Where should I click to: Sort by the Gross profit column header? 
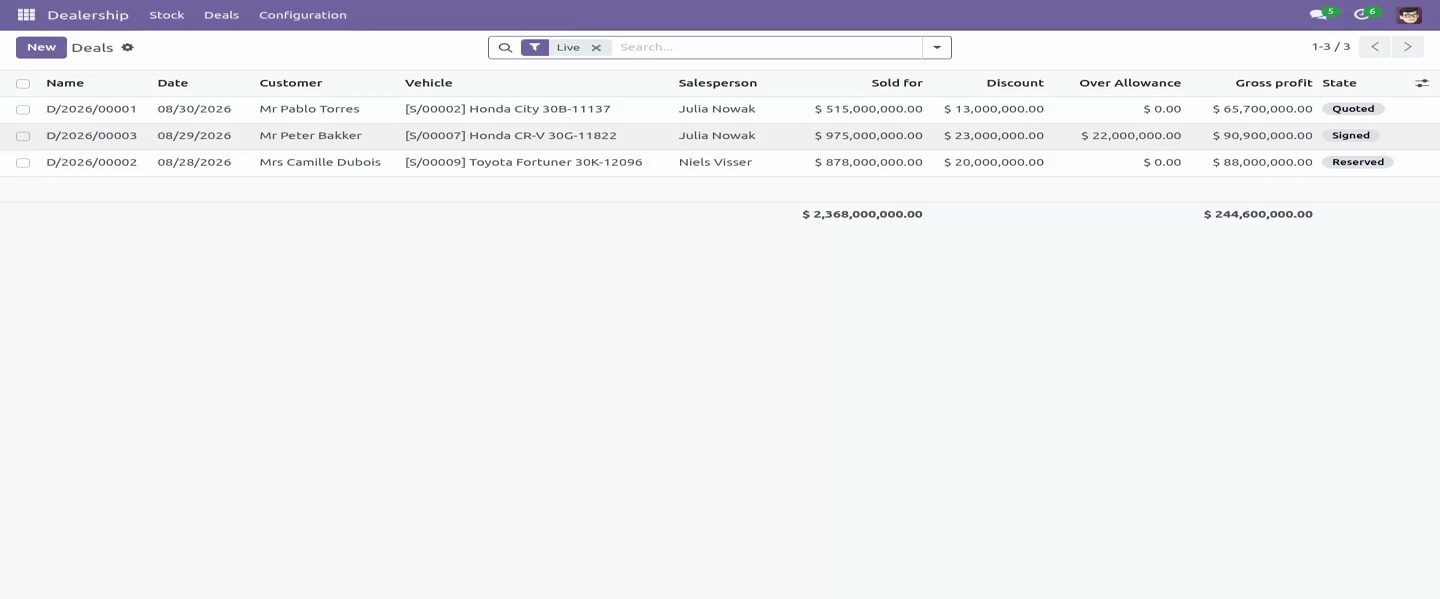coord(1273,83)
